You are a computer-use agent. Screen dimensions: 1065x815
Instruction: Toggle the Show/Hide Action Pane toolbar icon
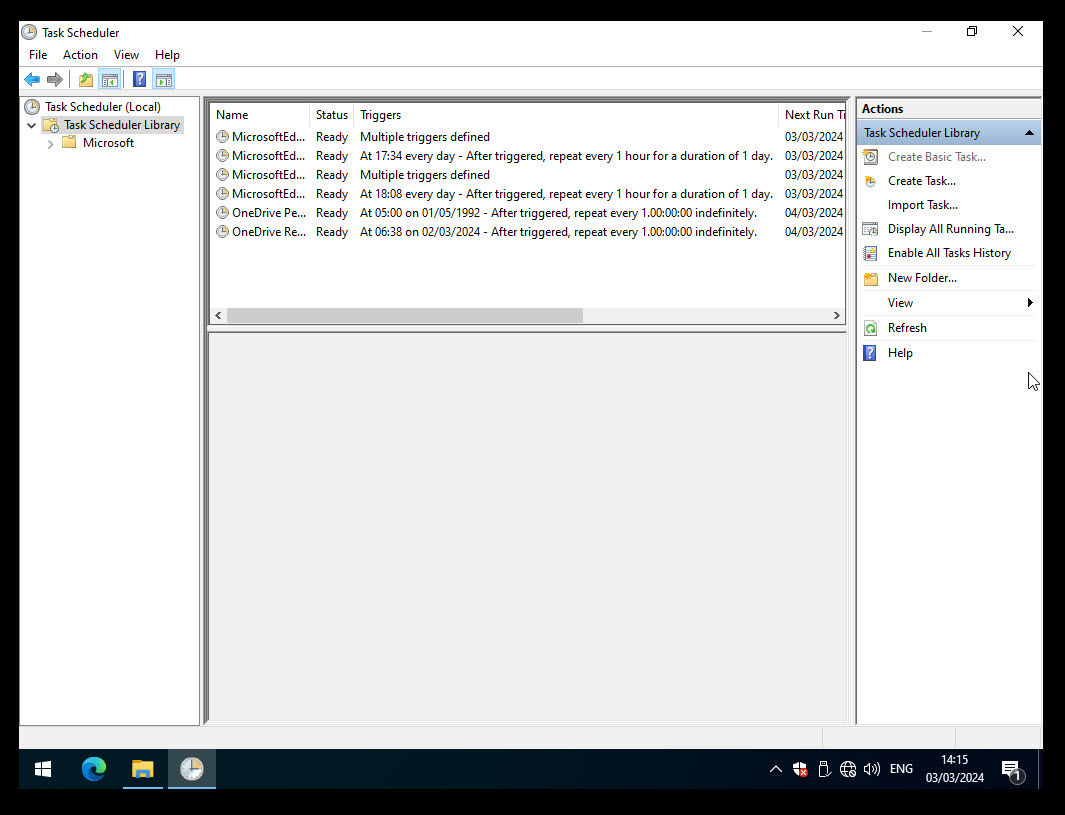click(x=164, y=80)
